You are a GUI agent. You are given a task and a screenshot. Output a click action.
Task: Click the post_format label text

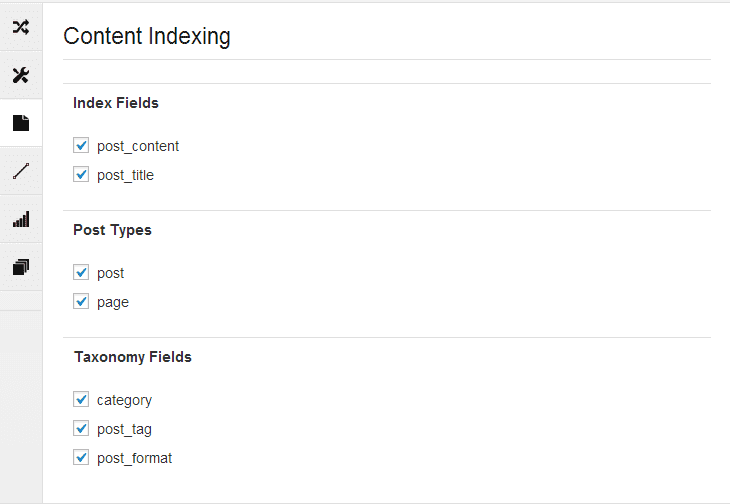135,458
